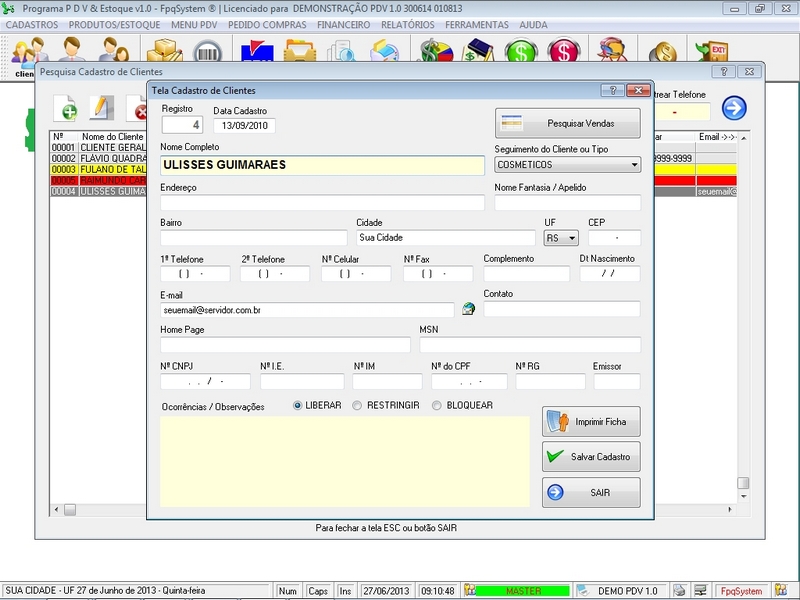Click the Pesquisar Vendas button
Viewport: 800px width, 600px height.
pyautogui.click(x=567, y=123)
